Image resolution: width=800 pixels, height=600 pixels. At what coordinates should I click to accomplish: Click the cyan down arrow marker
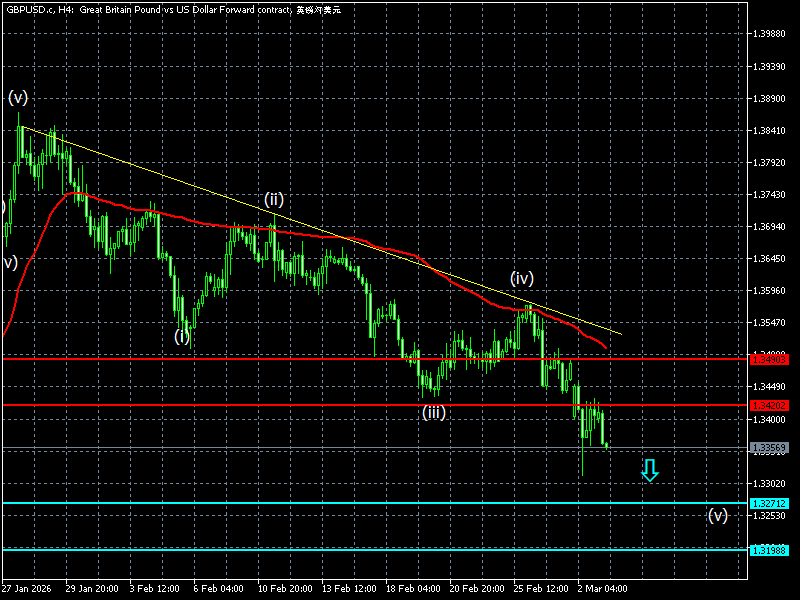click(649, 470)
